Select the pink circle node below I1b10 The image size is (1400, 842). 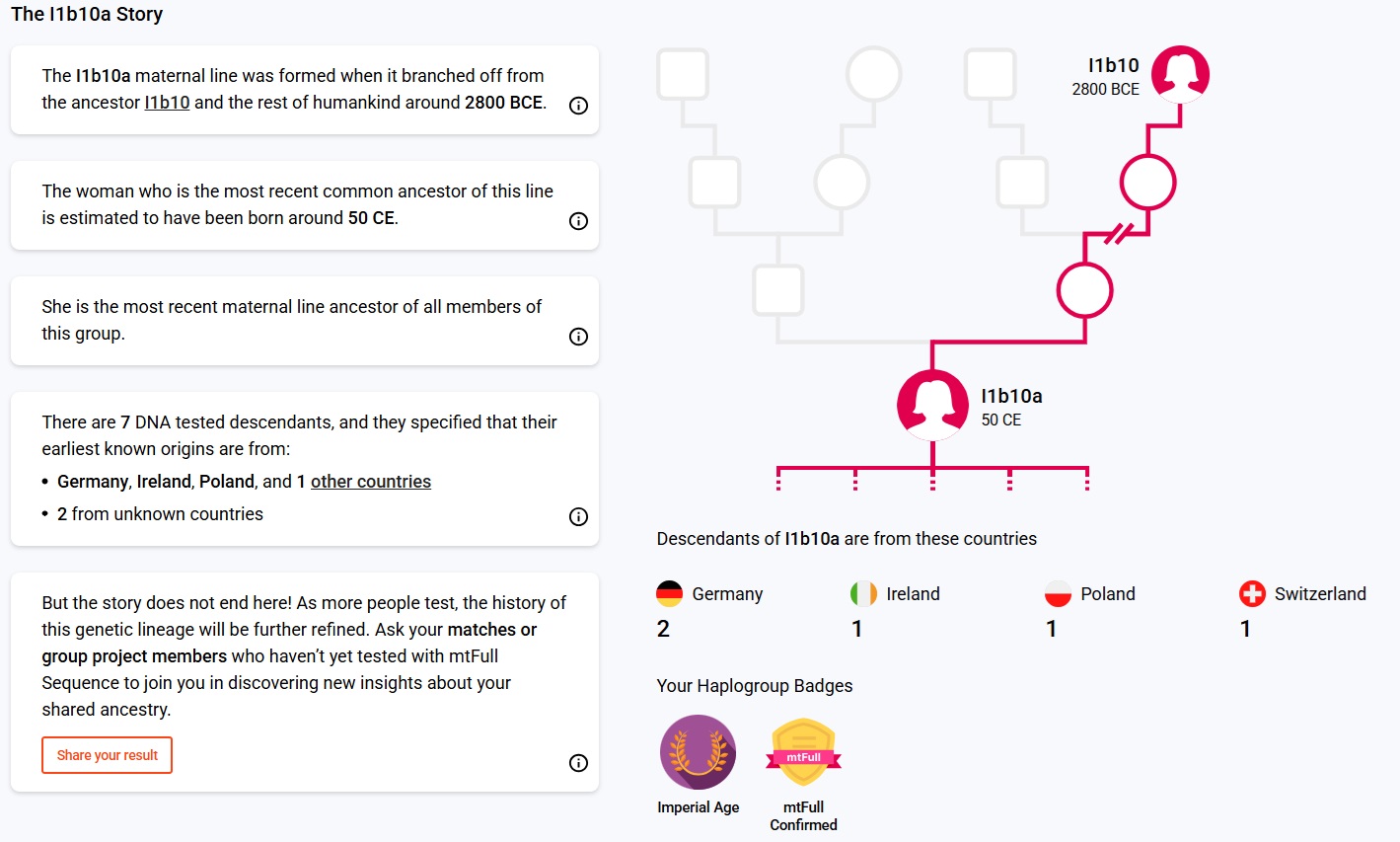click(1147, 183)
